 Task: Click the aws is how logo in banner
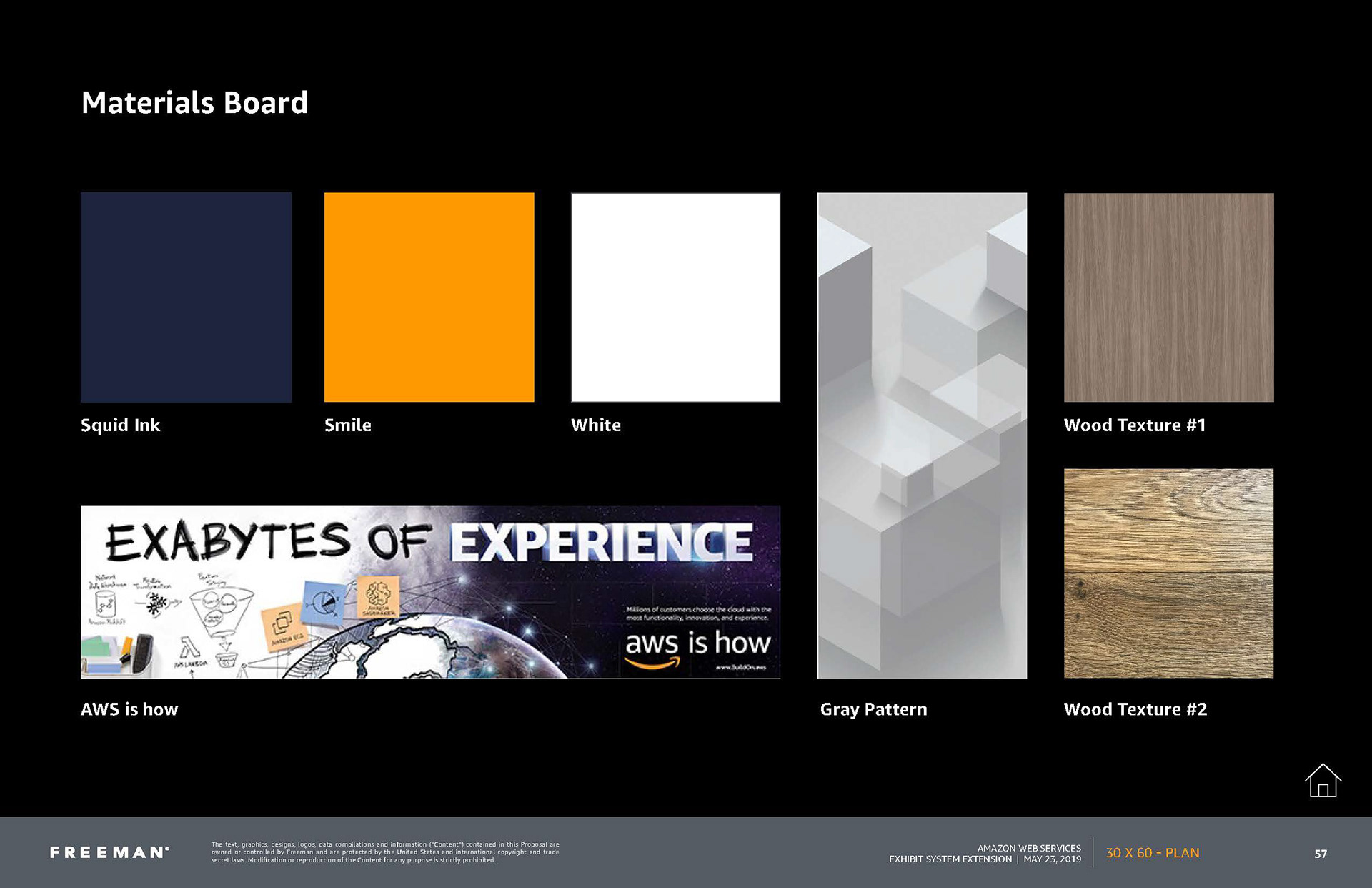pyautogui.click(x=697, y=648)
